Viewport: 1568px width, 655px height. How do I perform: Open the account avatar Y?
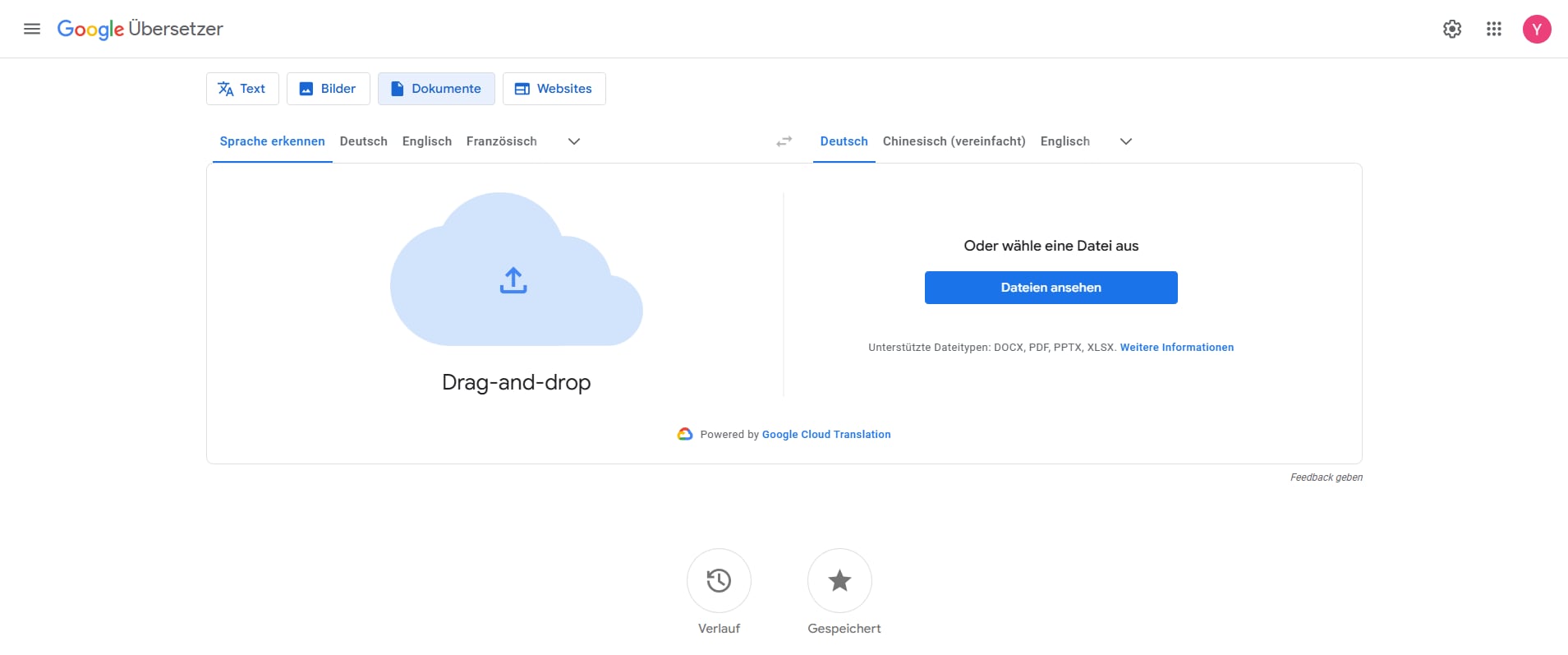1537,29
